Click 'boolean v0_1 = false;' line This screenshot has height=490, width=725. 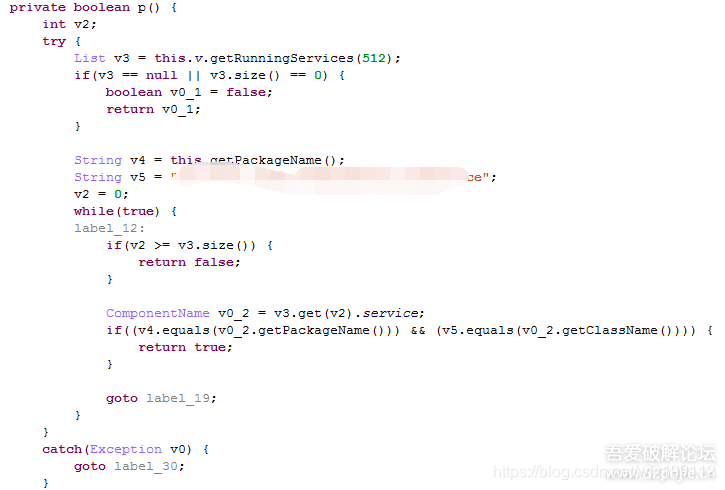click(189, 92)
